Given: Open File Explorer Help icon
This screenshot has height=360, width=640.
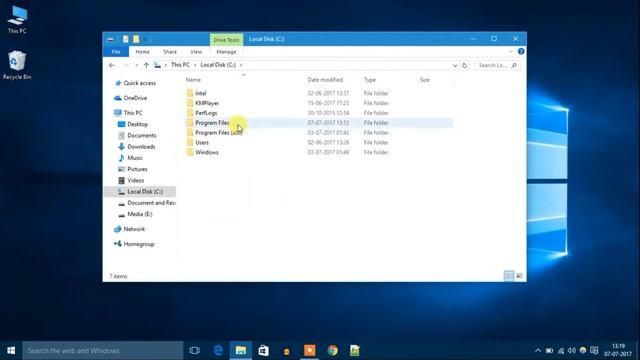Looking at the screenshot, I should (x=521, y=51).
